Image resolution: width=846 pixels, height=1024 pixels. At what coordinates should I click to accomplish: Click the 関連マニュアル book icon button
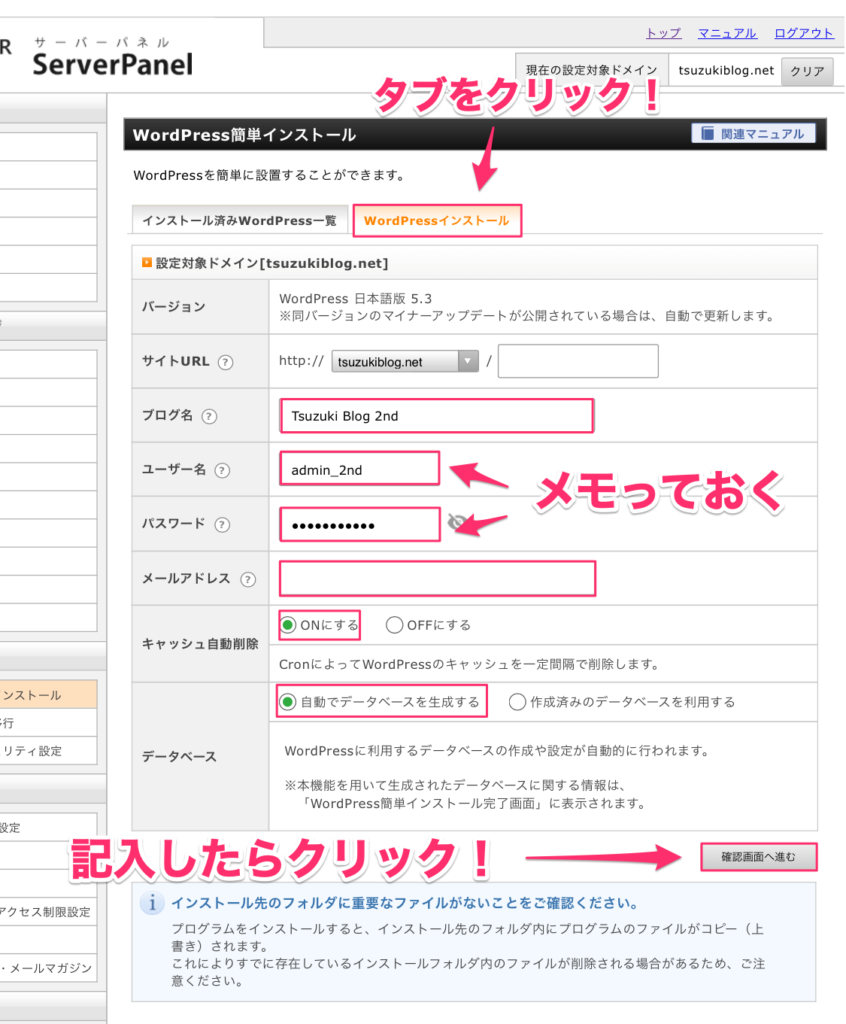[753, 134]
